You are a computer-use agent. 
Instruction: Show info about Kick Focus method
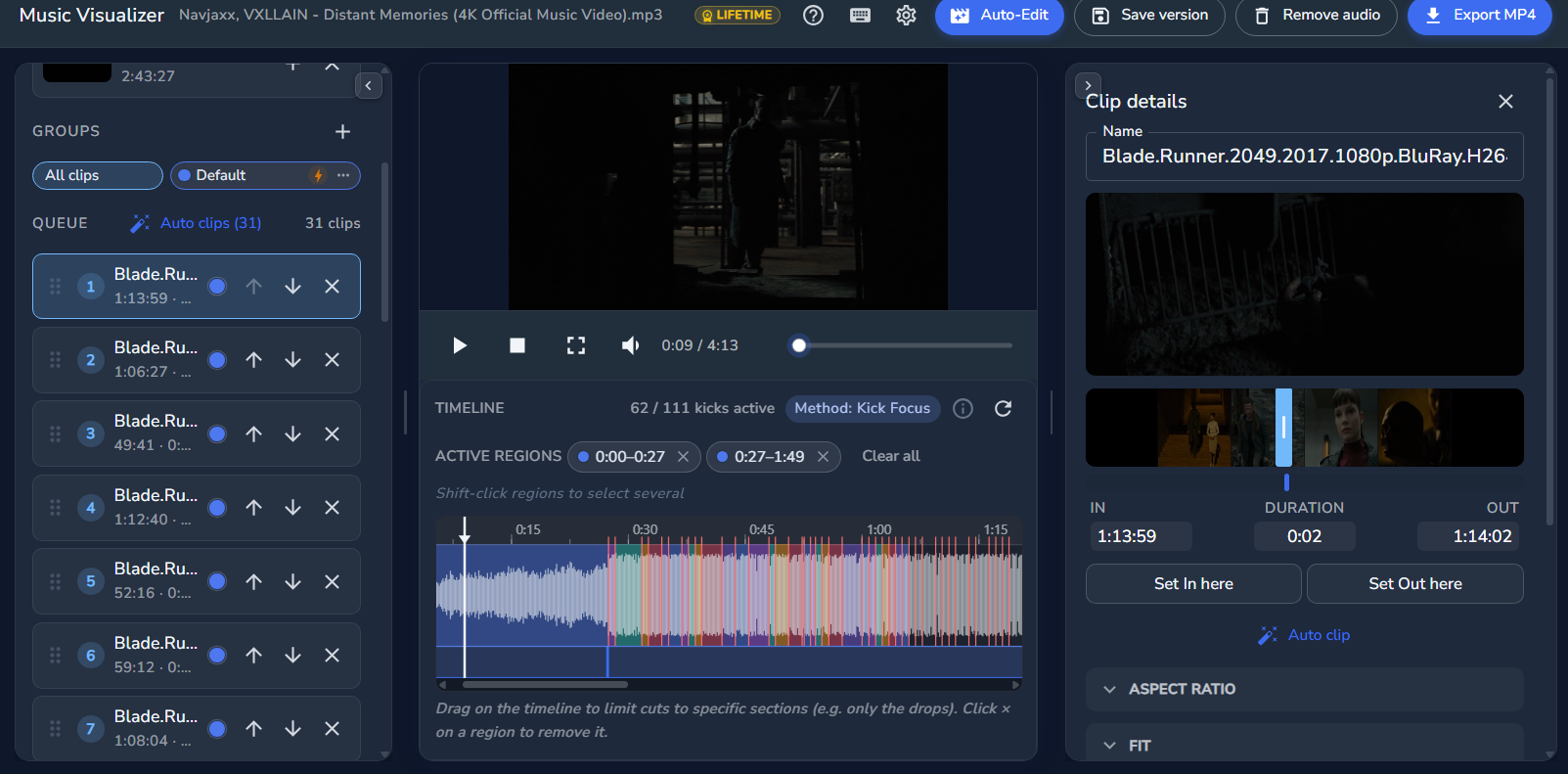[x=963, y=408]
